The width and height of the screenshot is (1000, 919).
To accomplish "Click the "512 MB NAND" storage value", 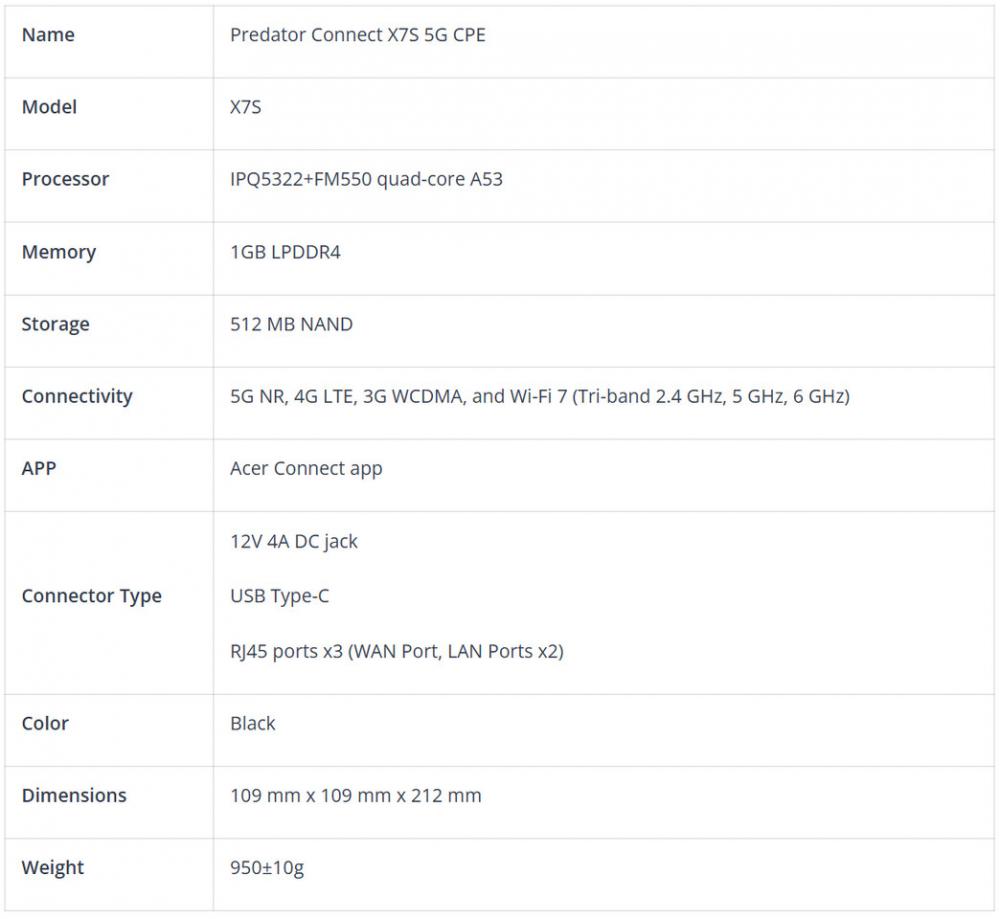I will [x=291, y=324].
